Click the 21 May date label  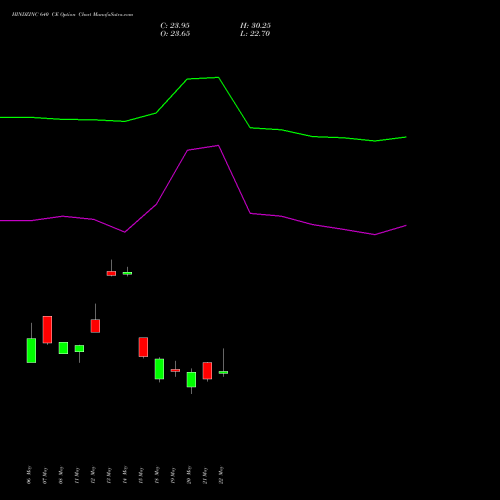click(x=205, y=475)
